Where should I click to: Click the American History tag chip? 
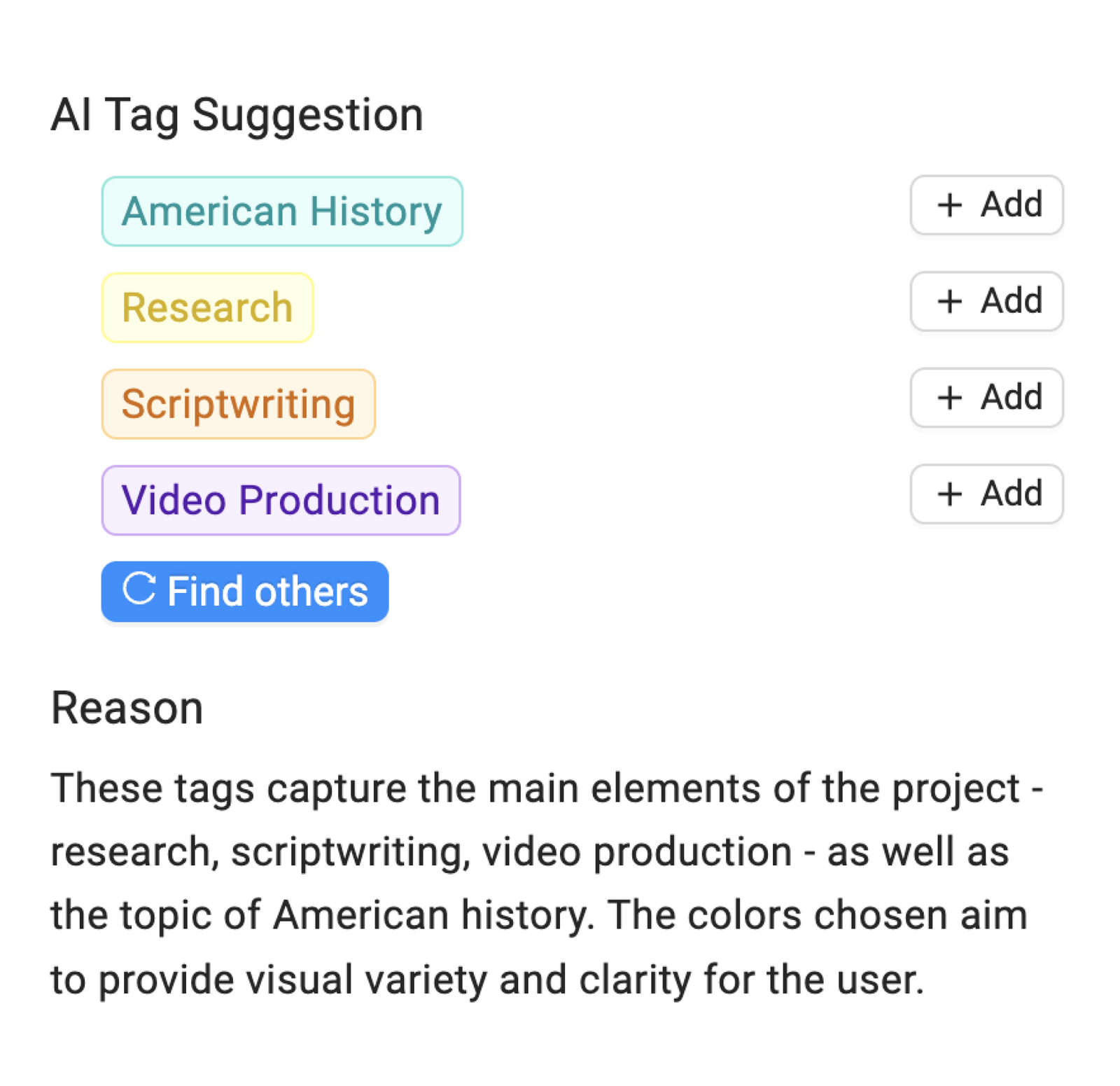281,211
